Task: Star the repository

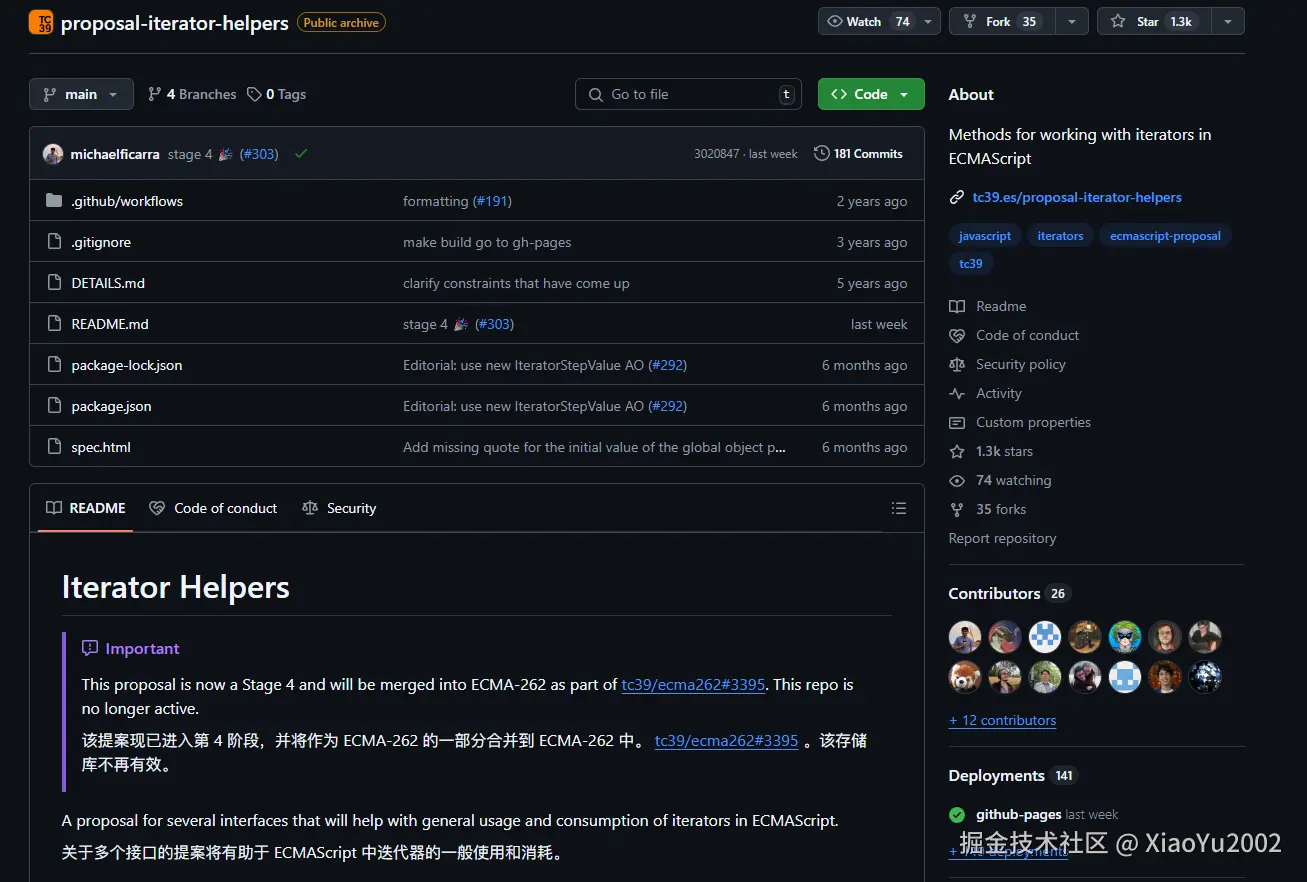Action: 1153,22
